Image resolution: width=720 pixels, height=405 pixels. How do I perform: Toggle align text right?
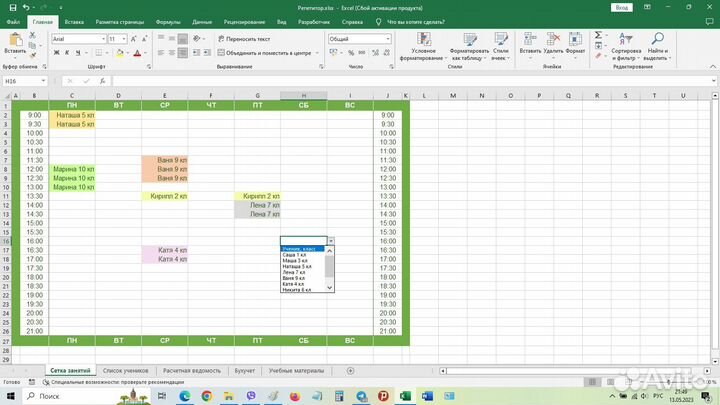coord(182,53)
